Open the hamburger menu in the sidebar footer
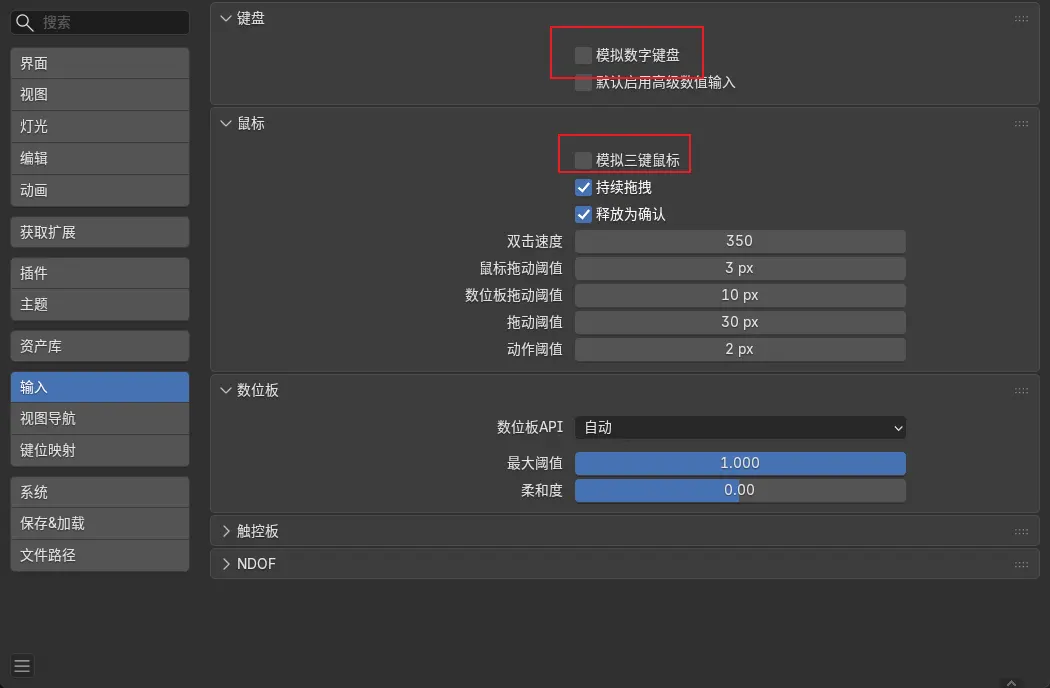1050x688 pixels. pyautogui.click(x=22, y=666)
